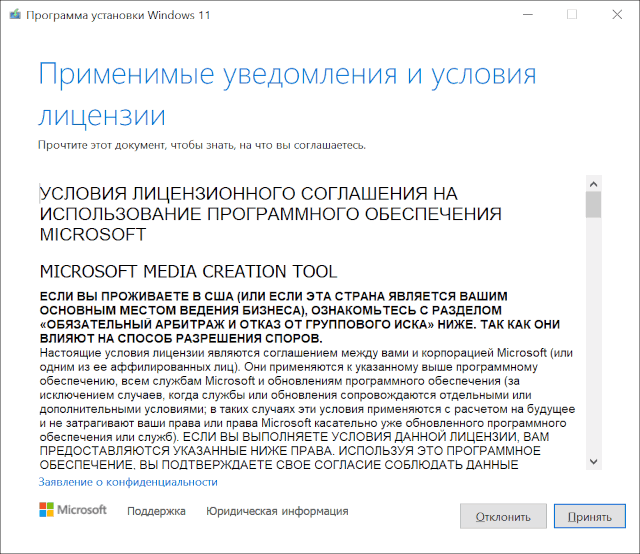This screenshot has width=640, height=554.
Task: Click the Windows 11 setup title bar icon
Action: (15, 15)
